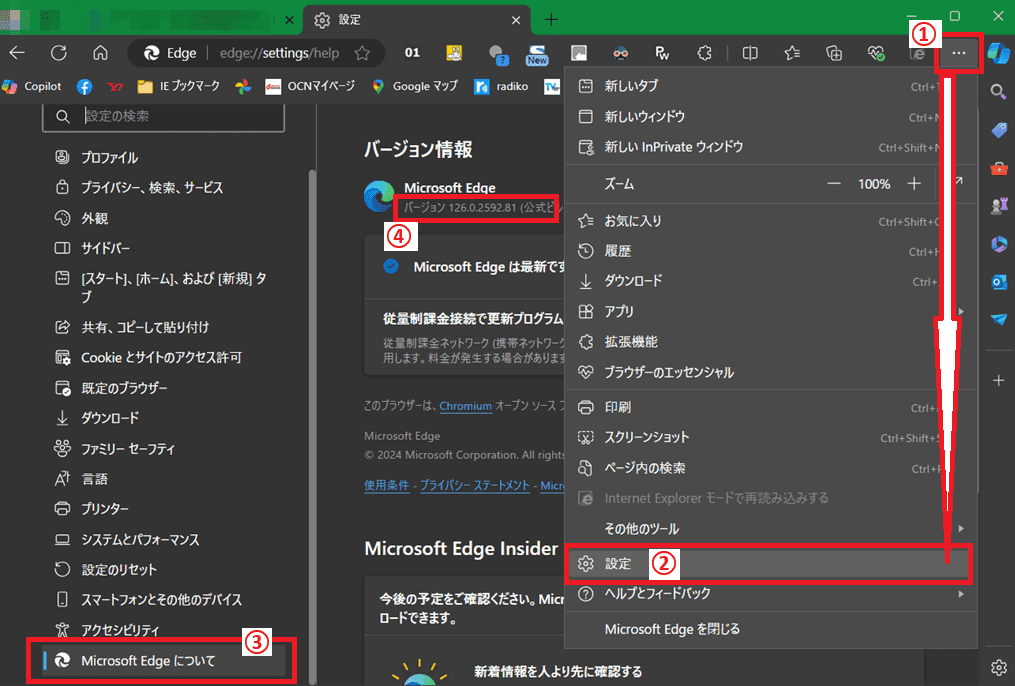
Task: Click zoom in plus button in menu
Action: tap(913, 184)
